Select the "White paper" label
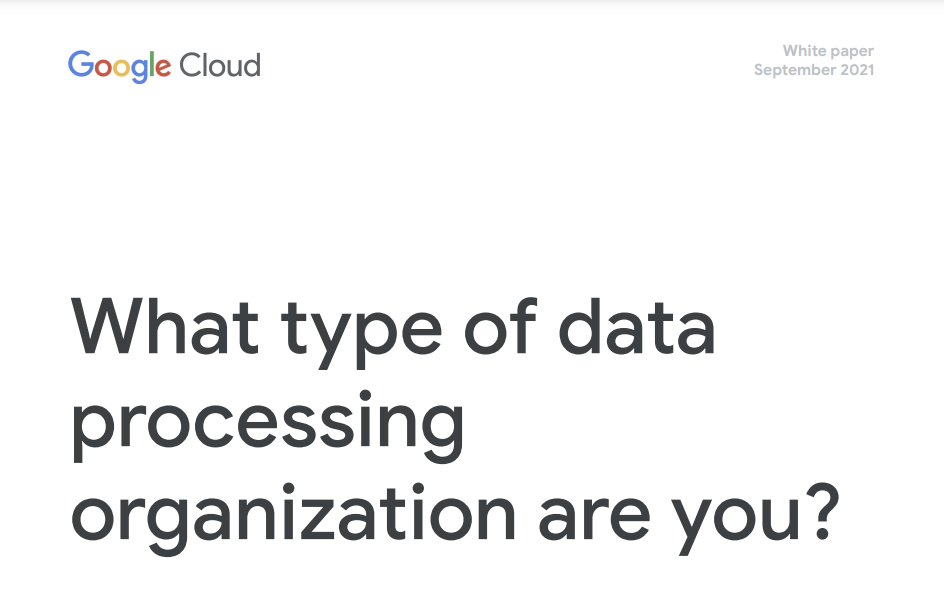 [828, 51]
